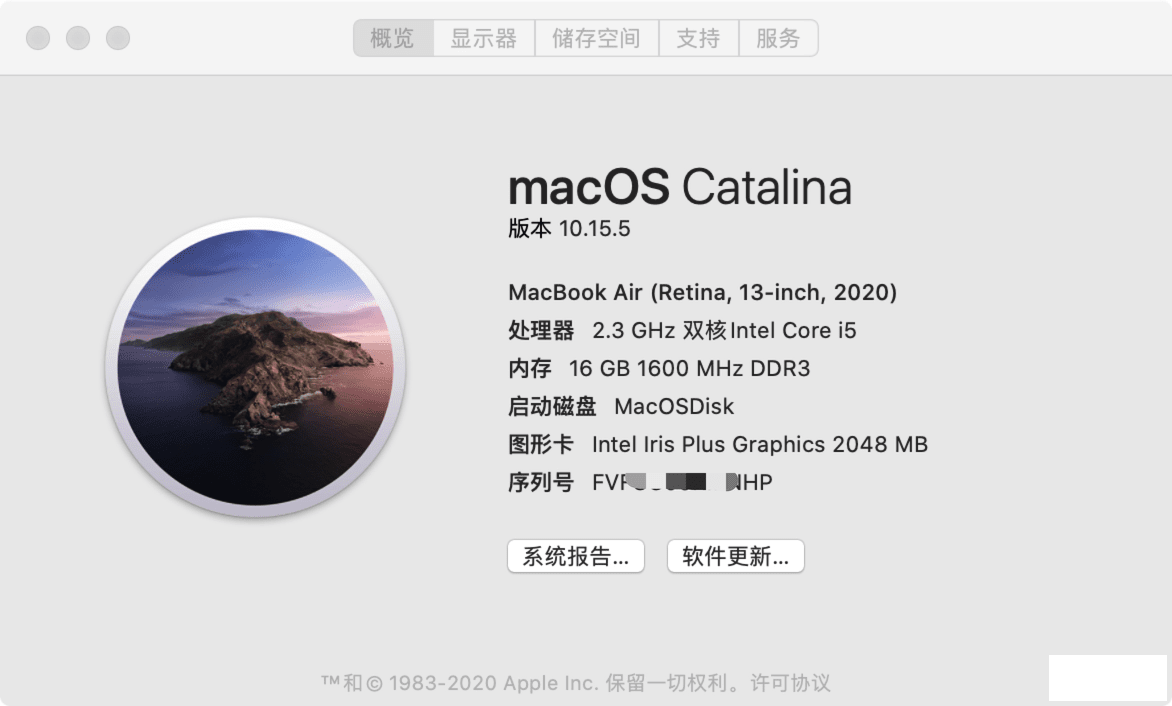The height and width of the screenshot is (706, 1172).
Task: Select the MacBook Air (Retina, 13-inch, 2020) text
Action: (x=703, y=292)
